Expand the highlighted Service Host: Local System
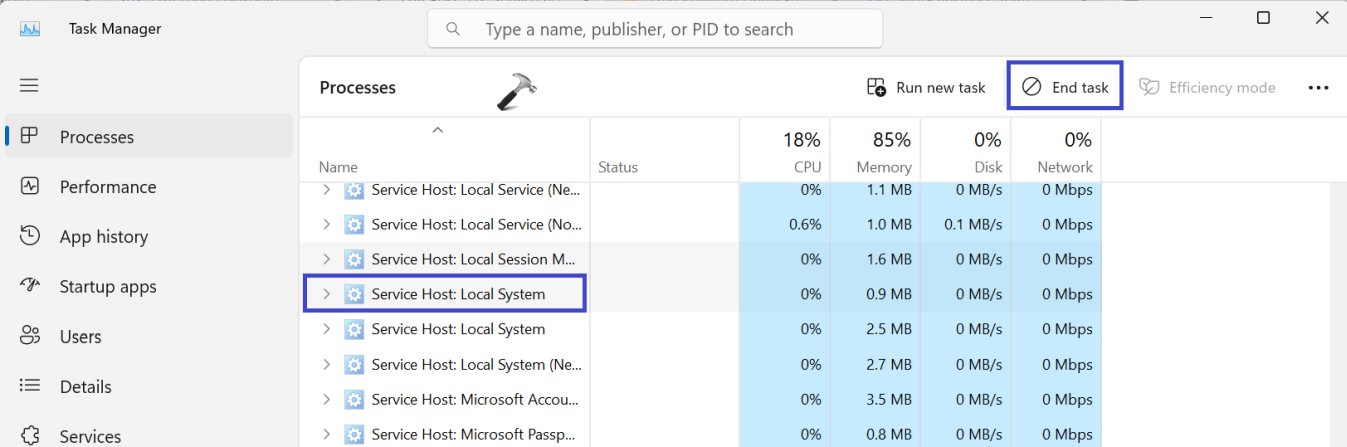This screenshot has width=1347, height=447. pos(326,294)
